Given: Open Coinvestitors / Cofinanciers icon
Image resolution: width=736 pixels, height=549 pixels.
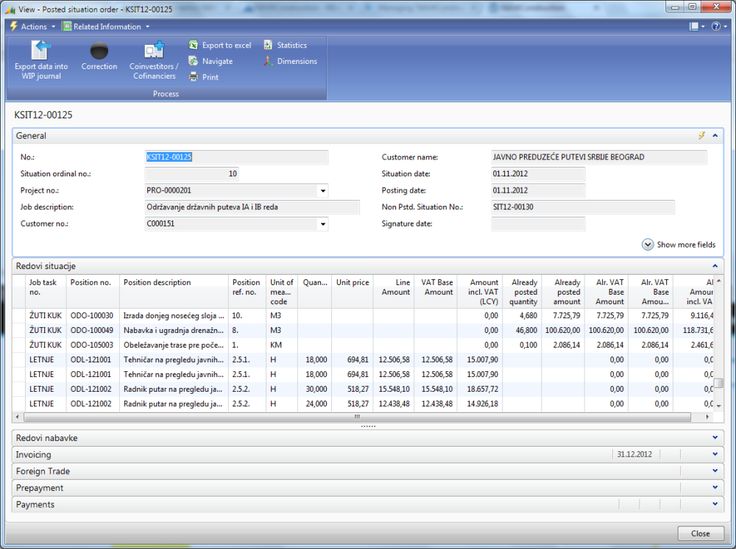Looking at the screenshot, I should tap(154, 50).
